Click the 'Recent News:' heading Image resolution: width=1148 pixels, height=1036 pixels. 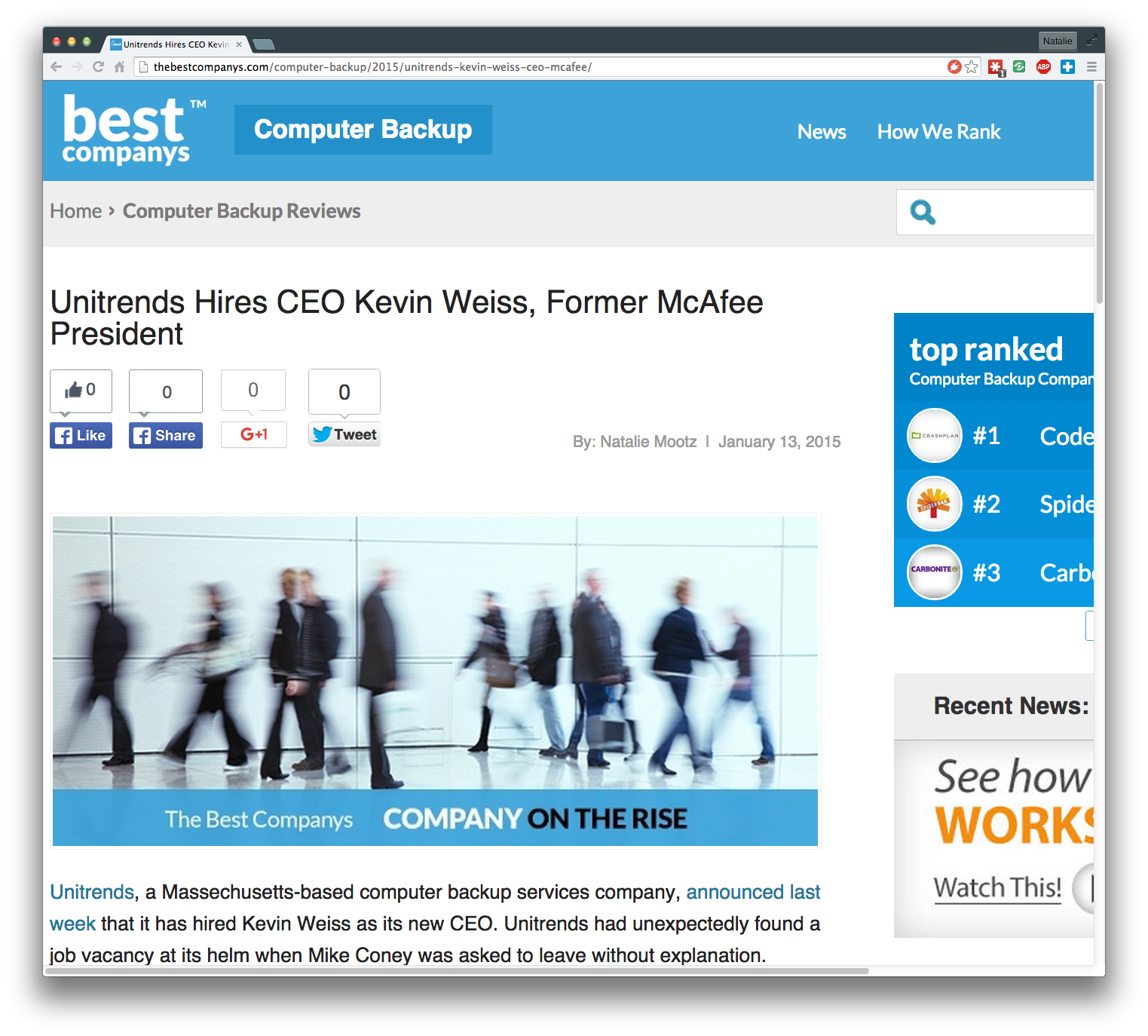[x=1011, y=706]
